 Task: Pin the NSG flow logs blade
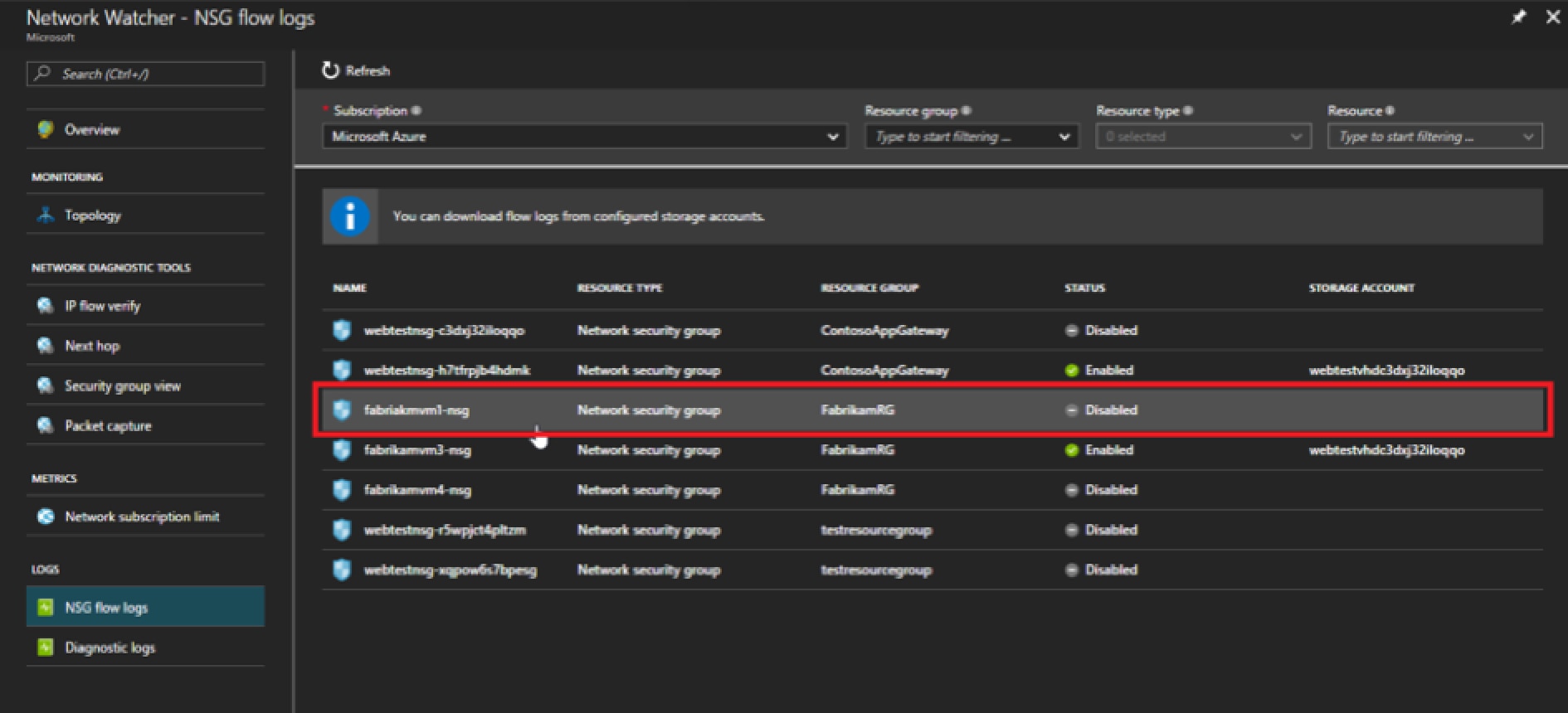coord(1518,17)
